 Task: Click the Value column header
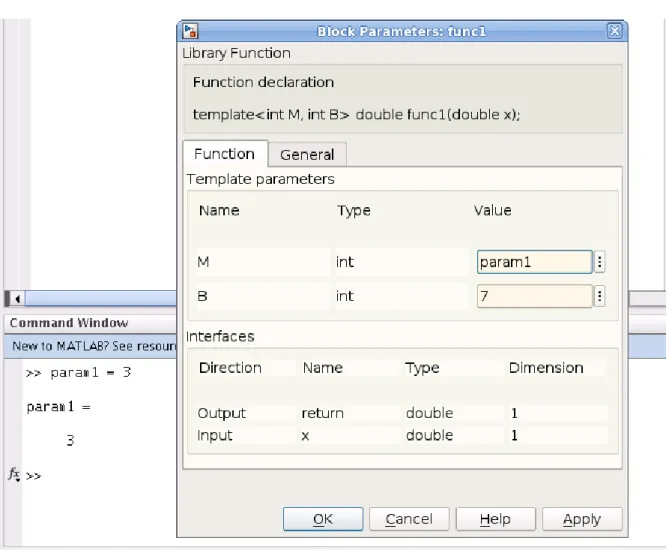492,210
